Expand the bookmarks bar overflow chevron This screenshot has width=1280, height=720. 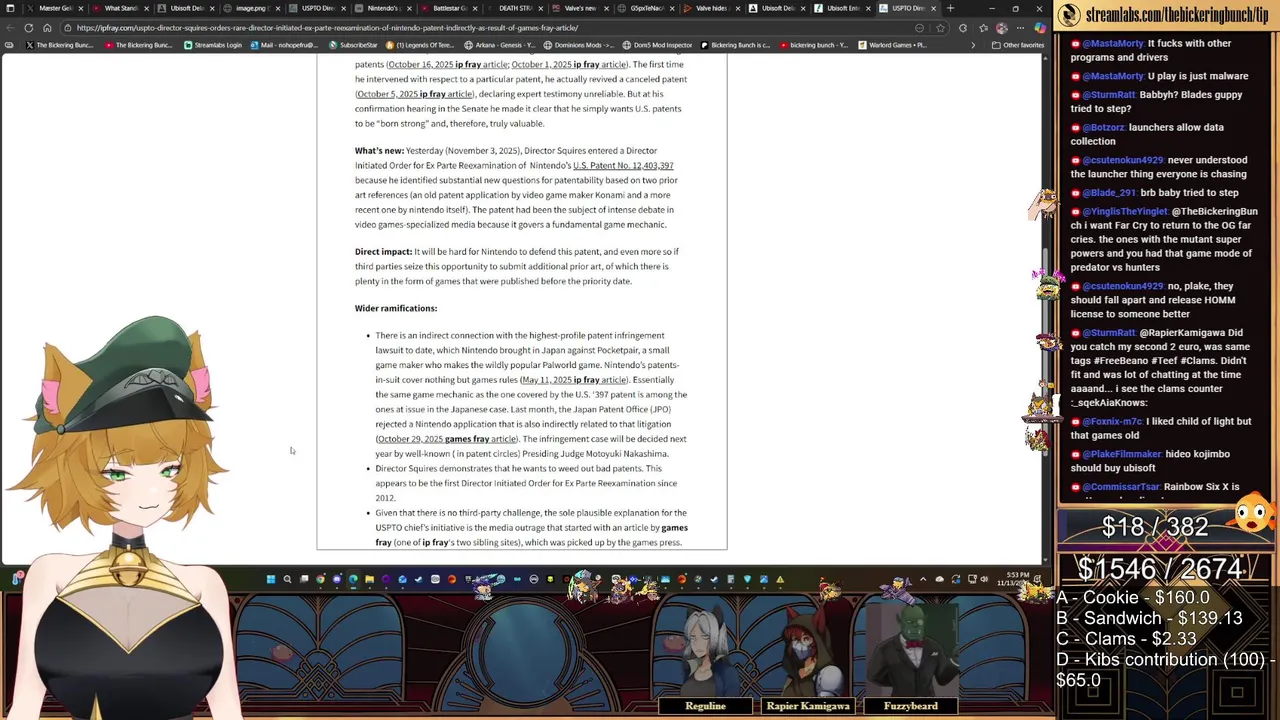click(x=973, y=45)
